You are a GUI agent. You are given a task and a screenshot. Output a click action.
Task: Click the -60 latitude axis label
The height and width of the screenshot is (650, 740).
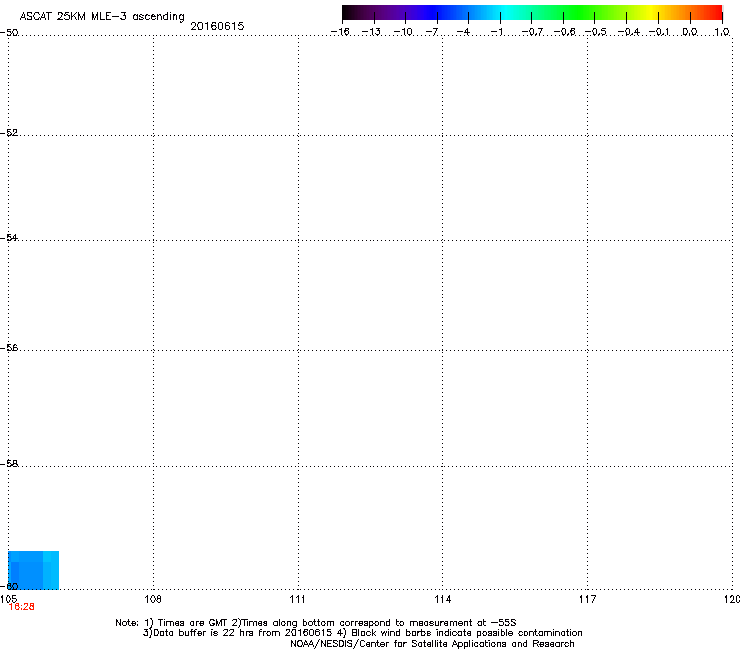point(9,586)
